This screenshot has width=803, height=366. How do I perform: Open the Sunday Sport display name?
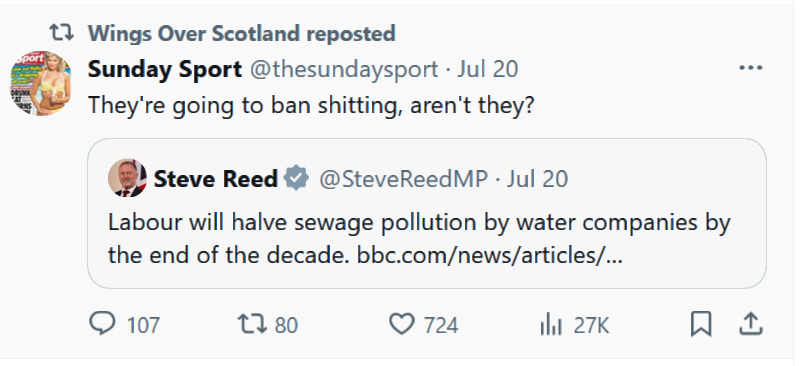tap(165, 69)
